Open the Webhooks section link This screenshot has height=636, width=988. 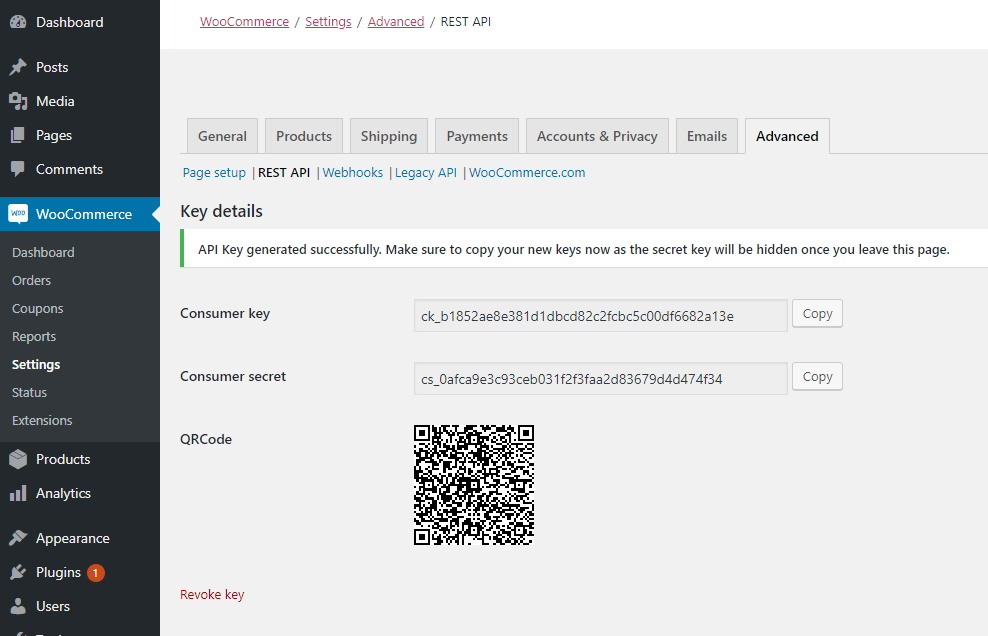(x=353, y=173)
